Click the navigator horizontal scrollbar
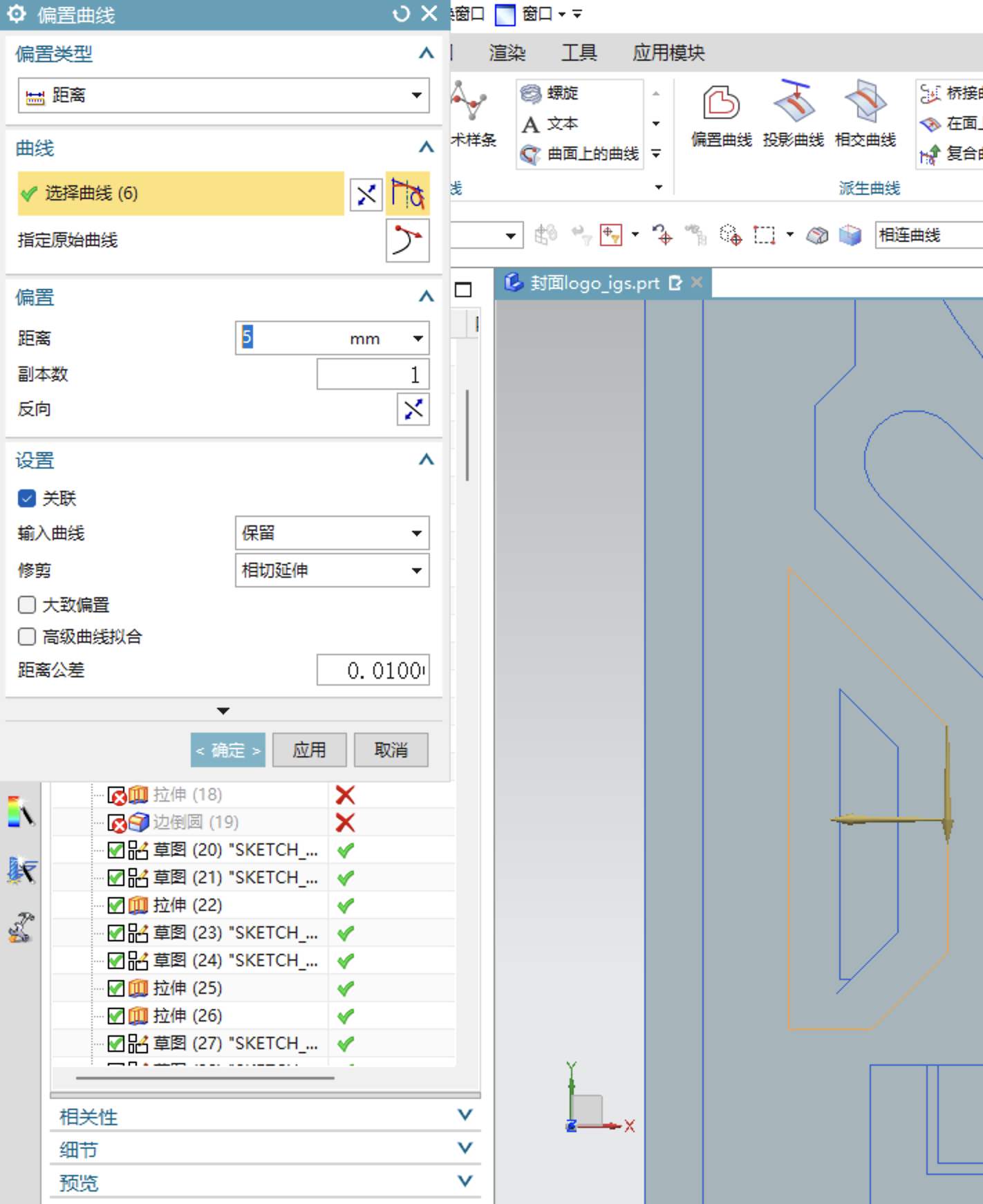Viewport: 983px width, 1204px height. pos(205,1078)
